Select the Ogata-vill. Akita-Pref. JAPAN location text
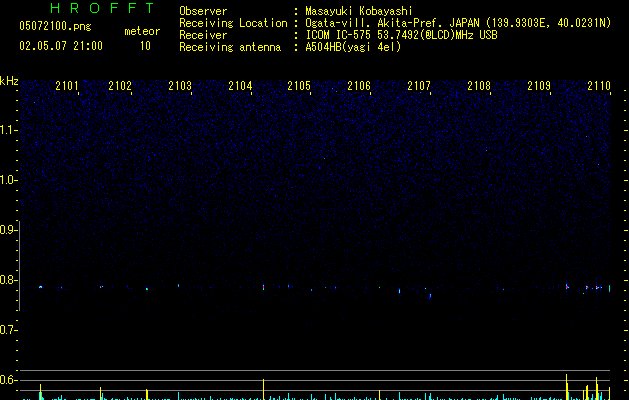Image resolution: width=629 pixels, height=400 pixels. (458, 23)
